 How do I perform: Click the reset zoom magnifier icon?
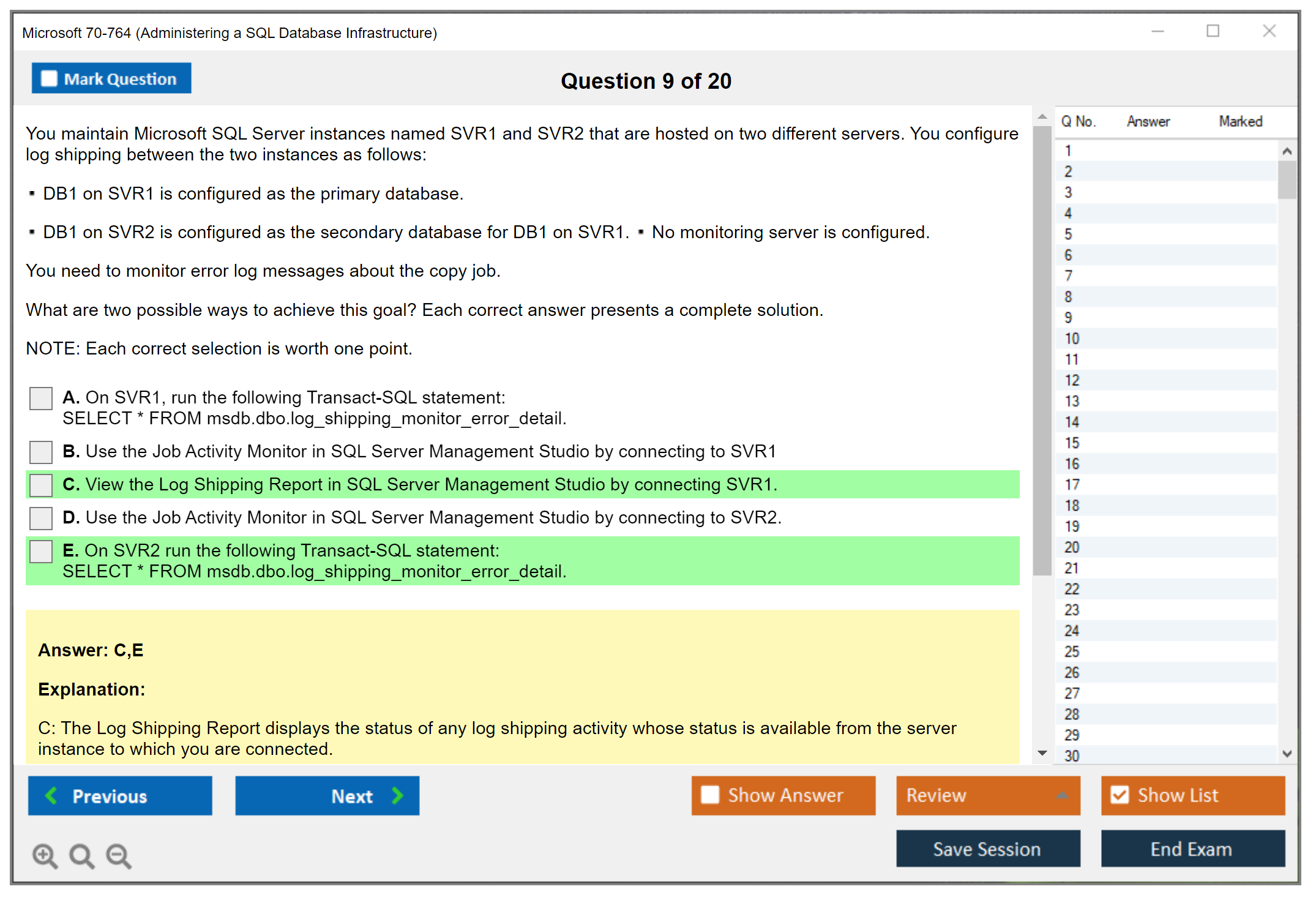pyautogui.click(x=81, y=855)
